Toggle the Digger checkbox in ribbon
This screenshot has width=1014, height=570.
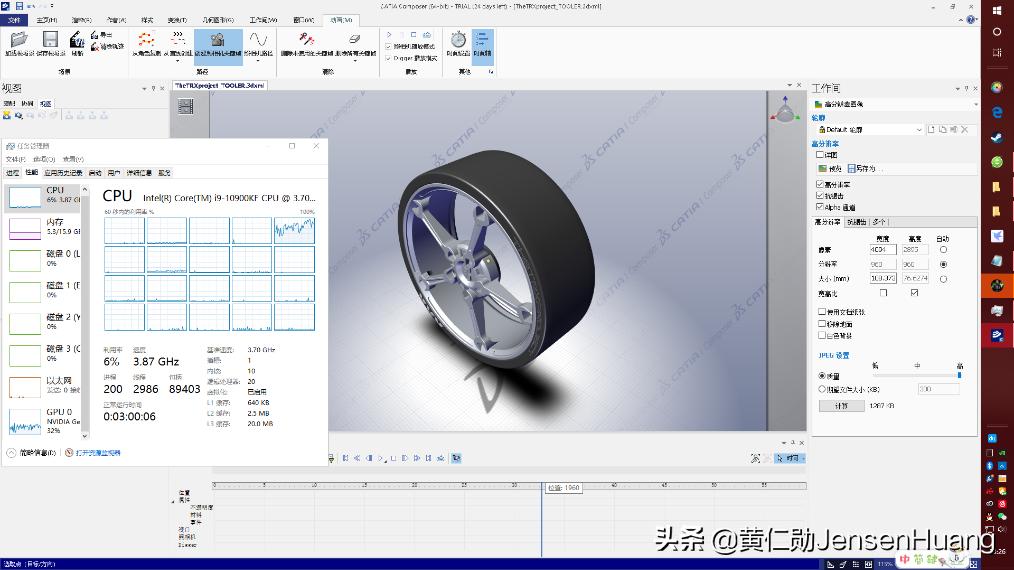(389, 58)
